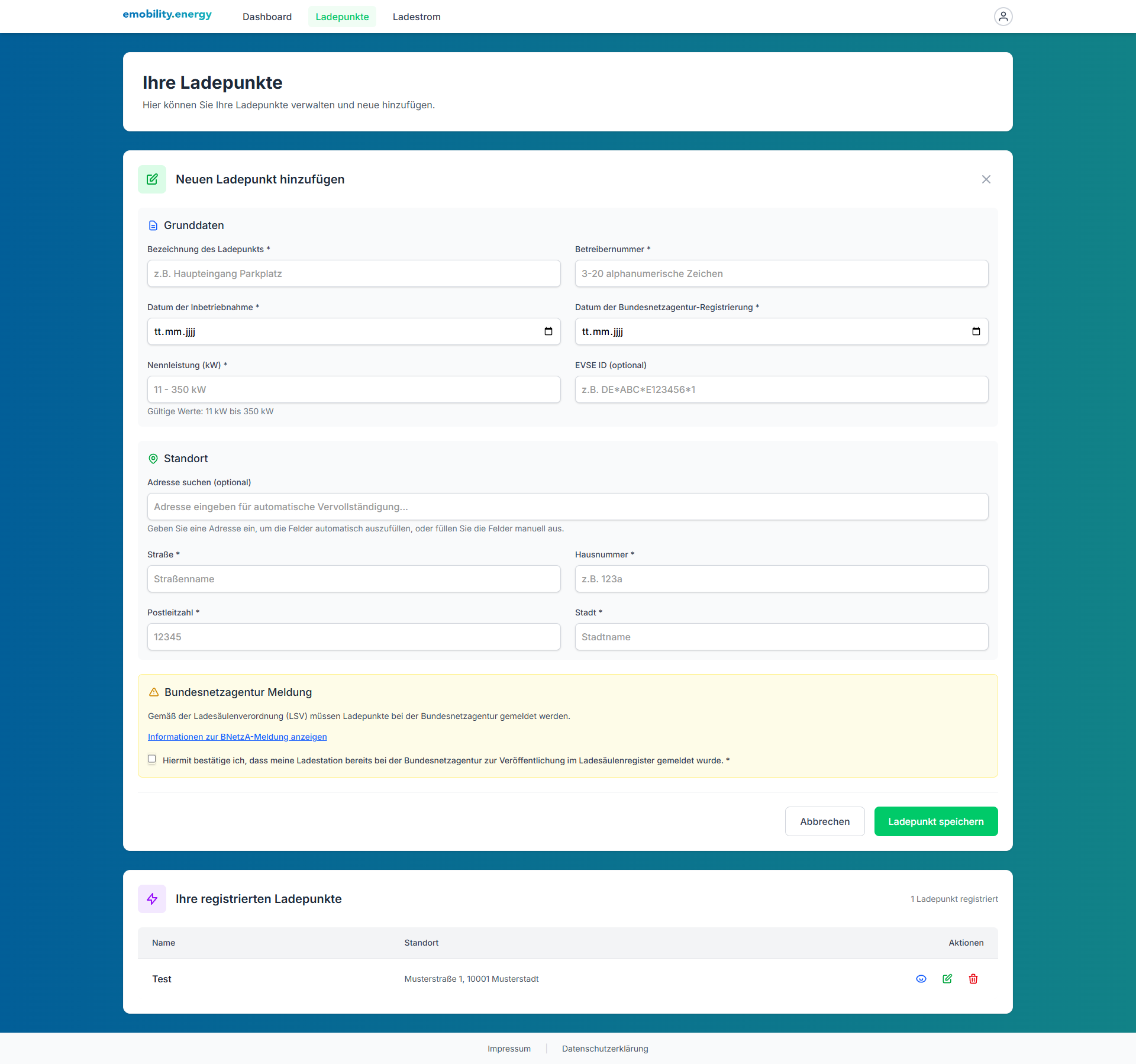This screenshot has width=1136, height=1064.
Task: Open calendar picker for Bundesnetzagentur-Registrierung date
Action: 976,331
